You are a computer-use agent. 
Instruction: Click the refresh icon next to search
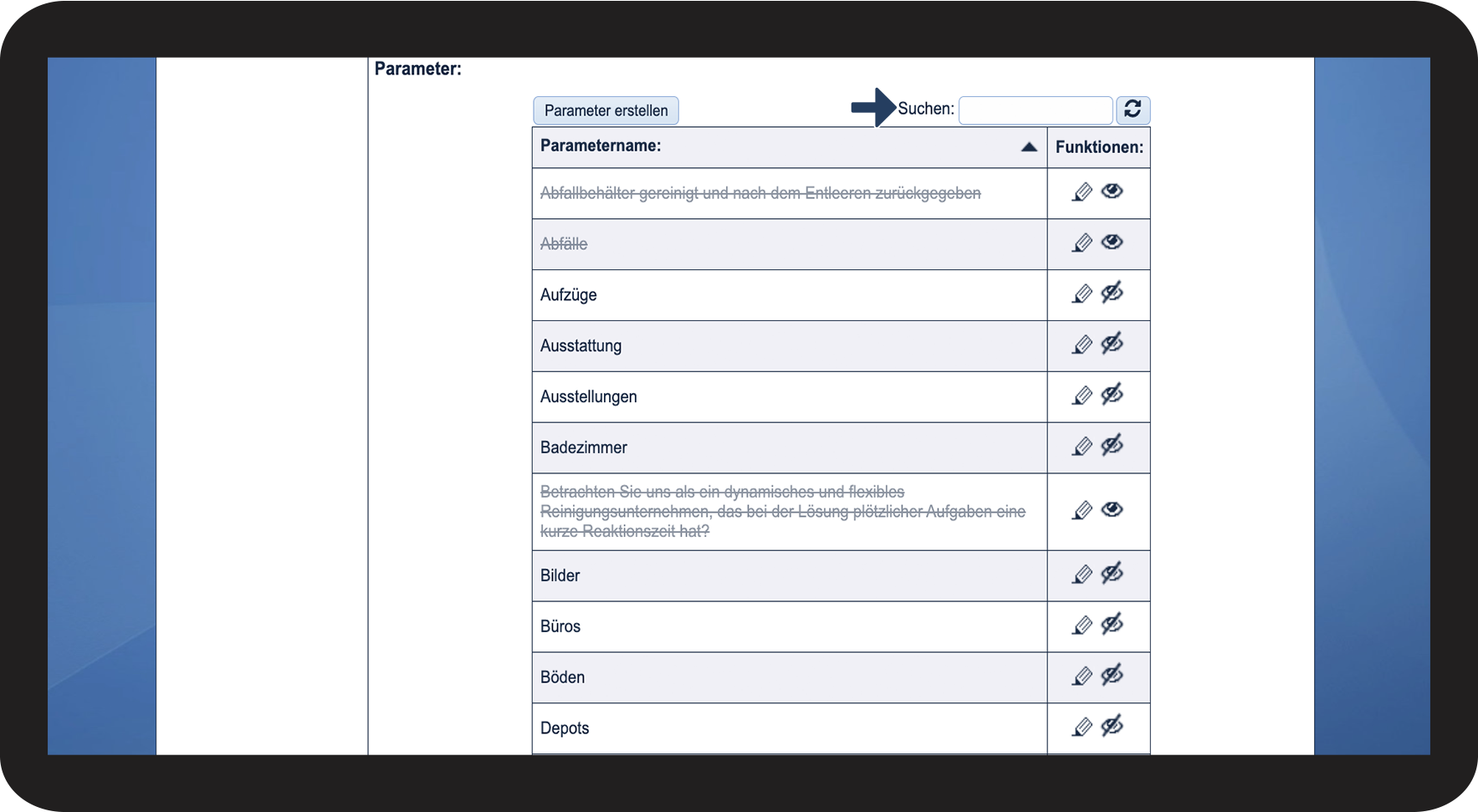point(1133,110)
